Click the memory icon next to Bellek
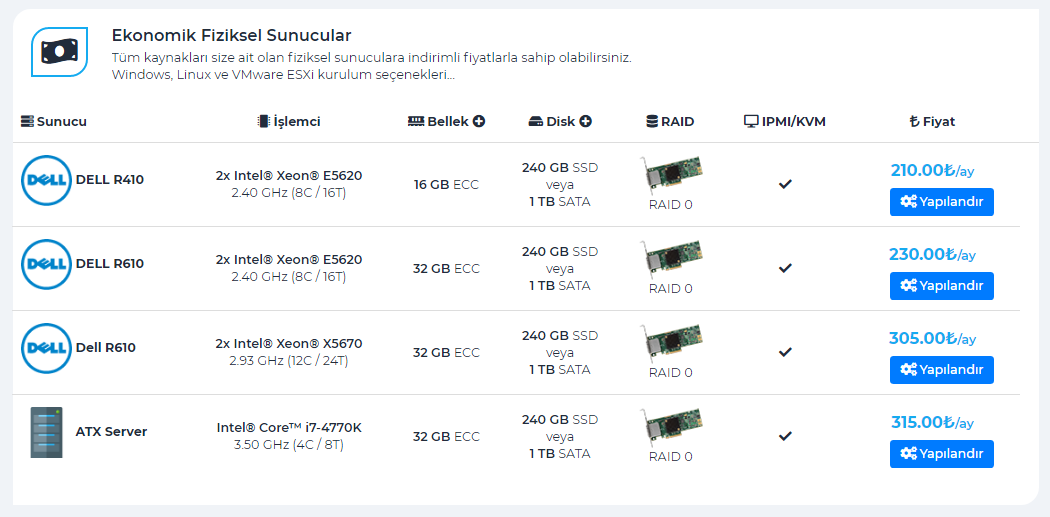Viewport: 1050px width, 517px height. (416, 122)
